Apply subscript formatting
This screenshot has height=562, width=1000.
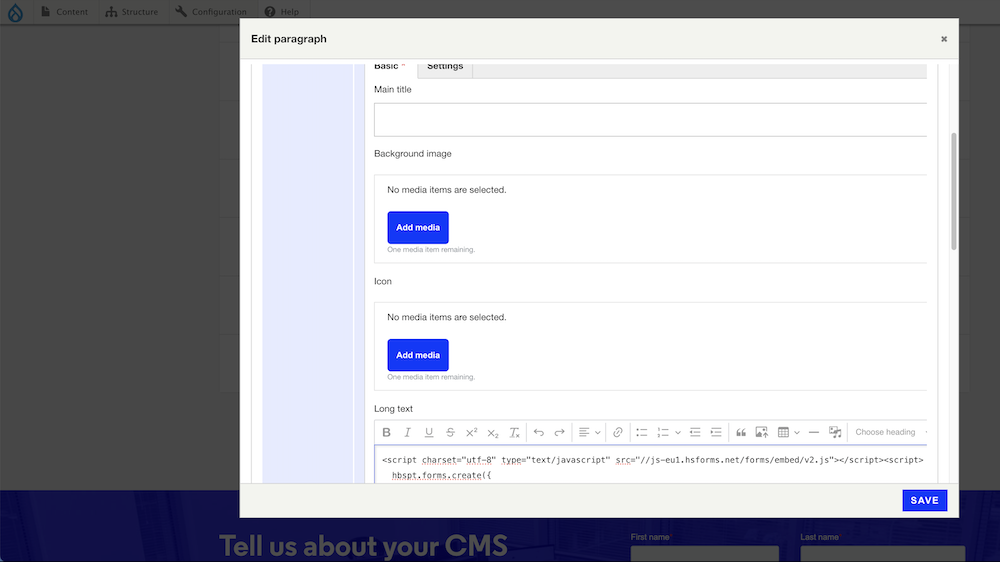[492, 432]
